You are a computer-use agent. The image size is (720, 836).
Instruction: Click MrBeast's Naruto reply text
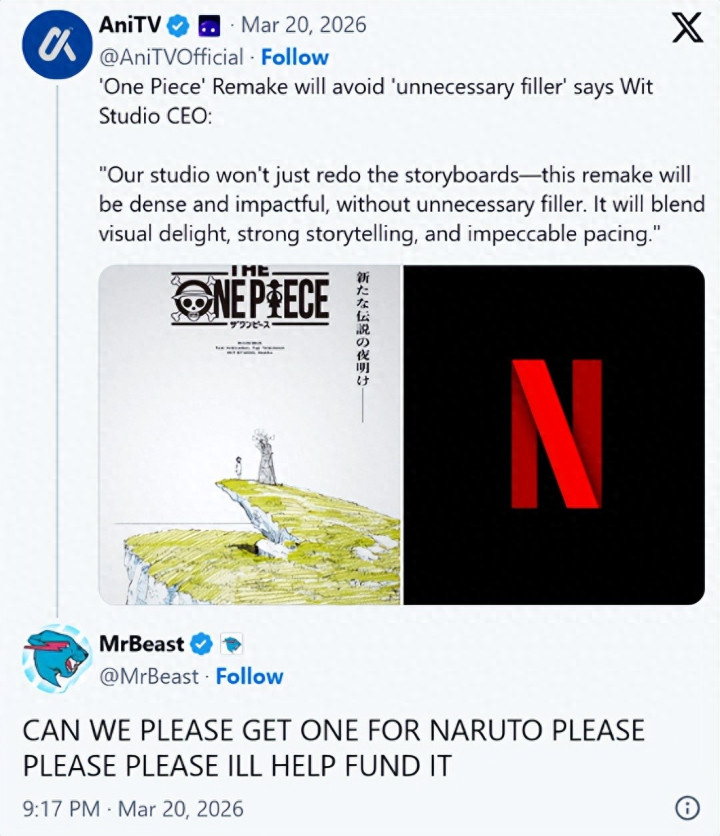coord(334,747)
